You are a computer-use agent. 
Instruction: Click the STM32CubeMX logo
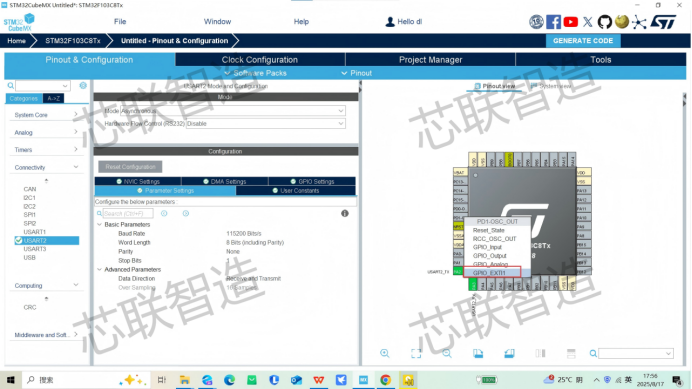point(19,22)
